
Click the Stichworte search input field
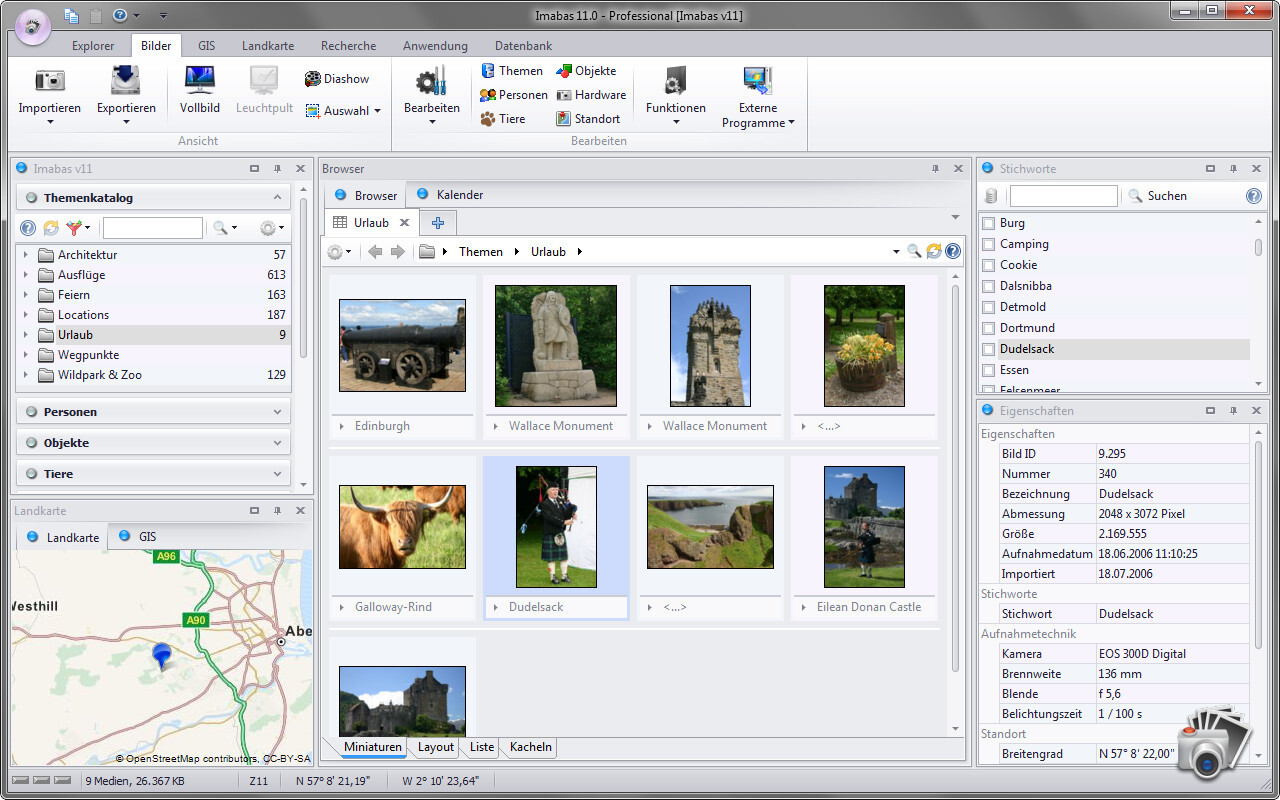(x=1063, y=196)
